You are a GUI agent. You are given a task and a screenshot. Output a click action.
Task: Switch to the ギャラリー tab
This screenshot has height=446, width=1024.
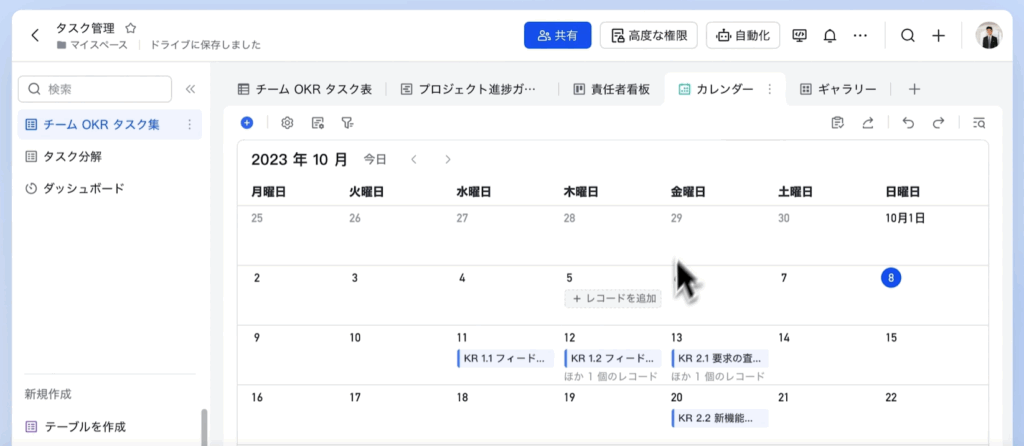click(x=839, y=89)
